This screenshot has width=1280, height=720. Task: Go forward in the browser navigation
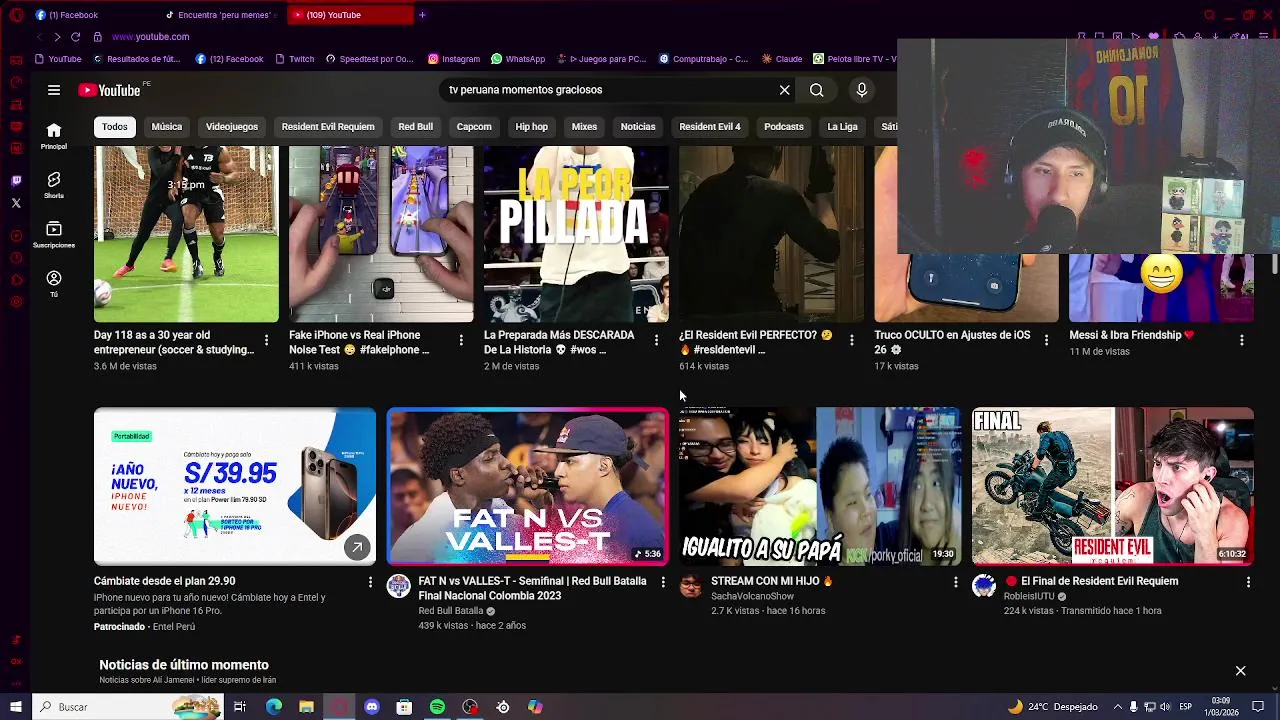point(57,37)
